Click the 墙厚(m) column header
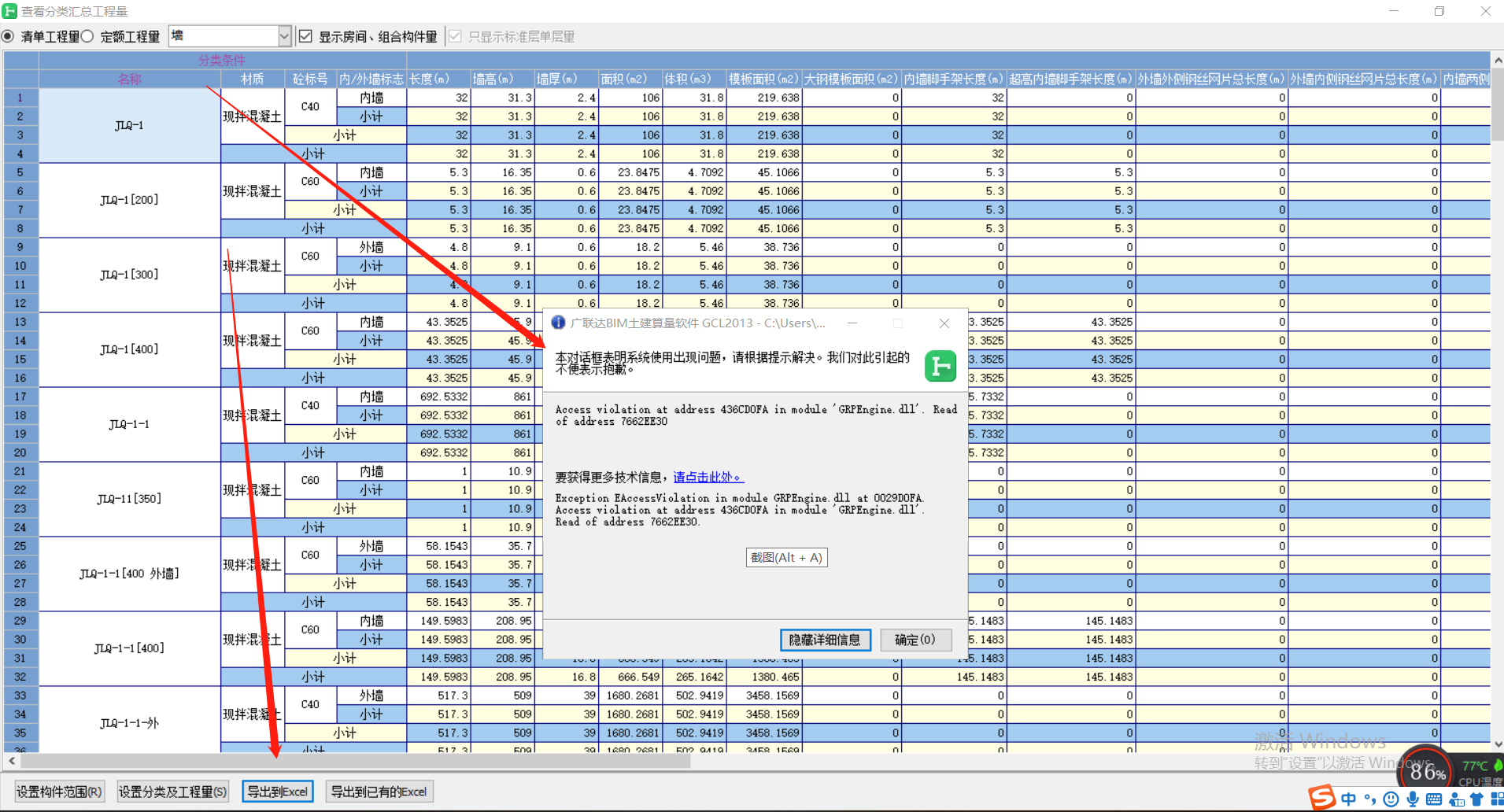 coord(566,79)
